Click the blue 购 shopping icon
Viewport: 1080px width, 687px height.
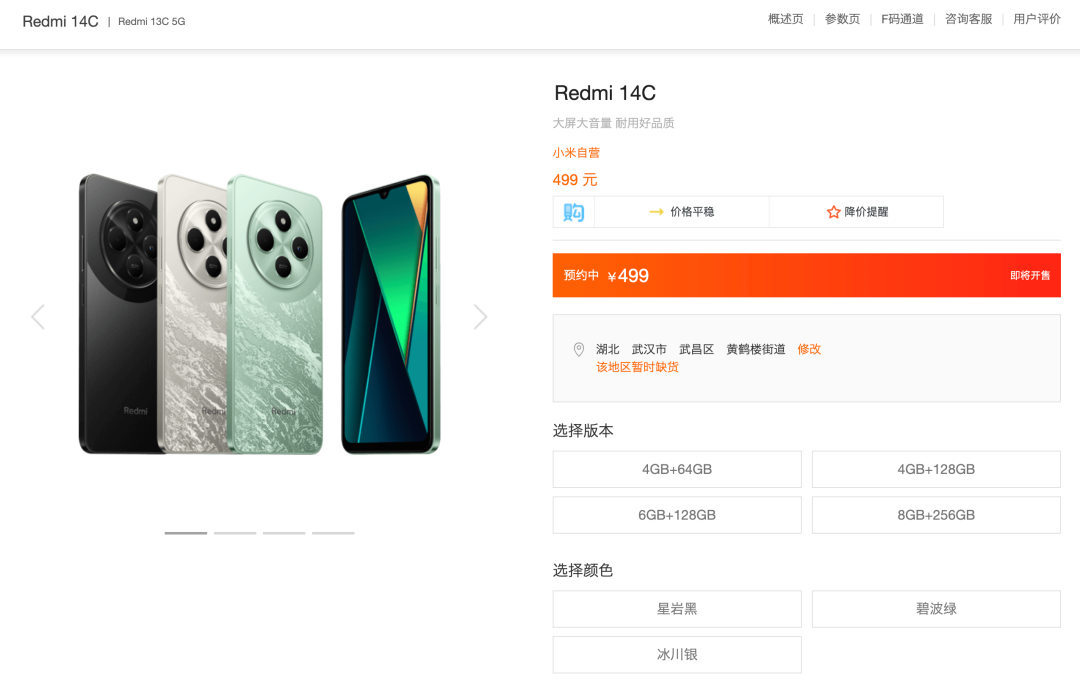573,212
